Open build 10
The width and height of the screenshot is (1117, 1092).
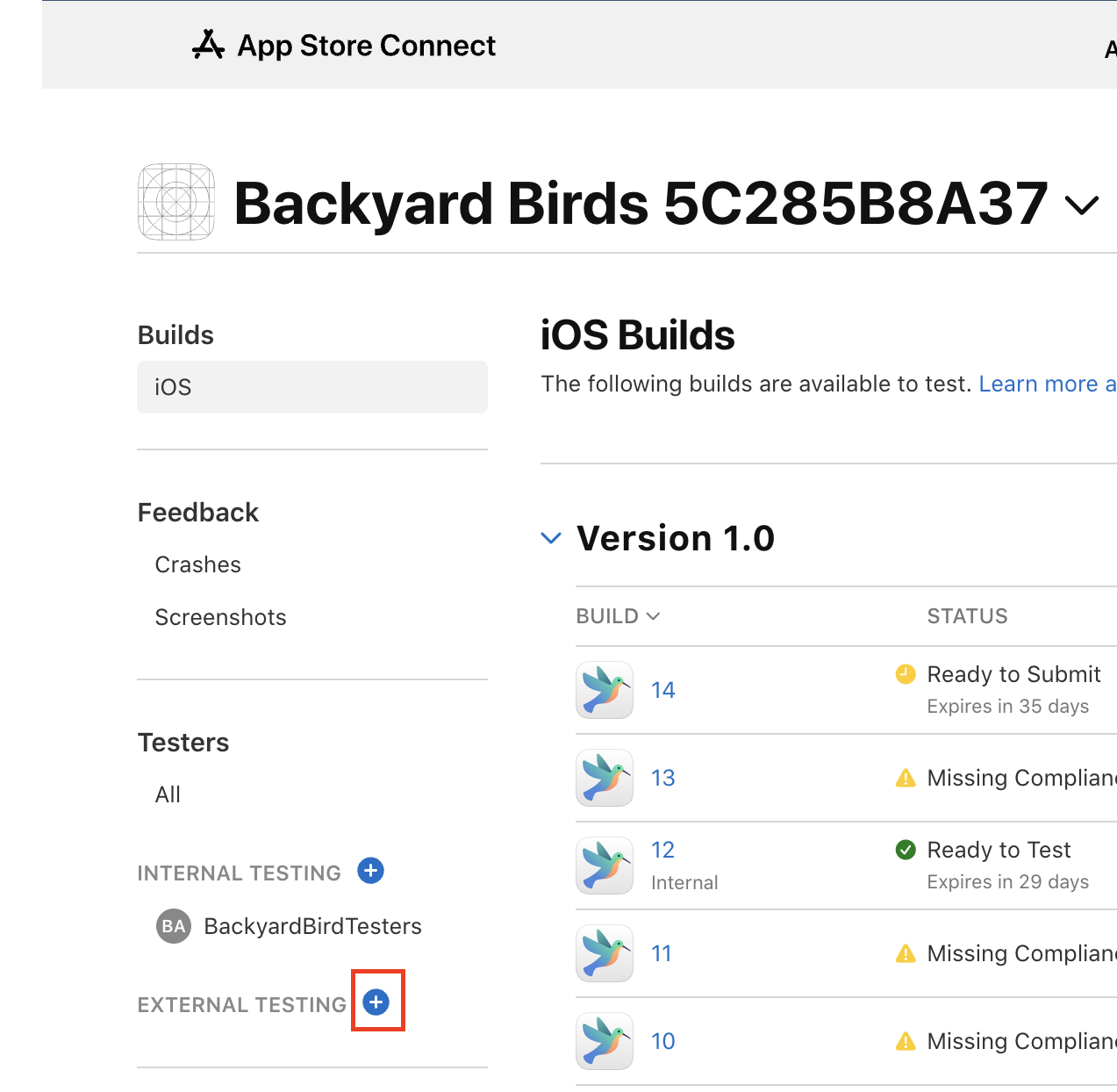pos(663,1041)
